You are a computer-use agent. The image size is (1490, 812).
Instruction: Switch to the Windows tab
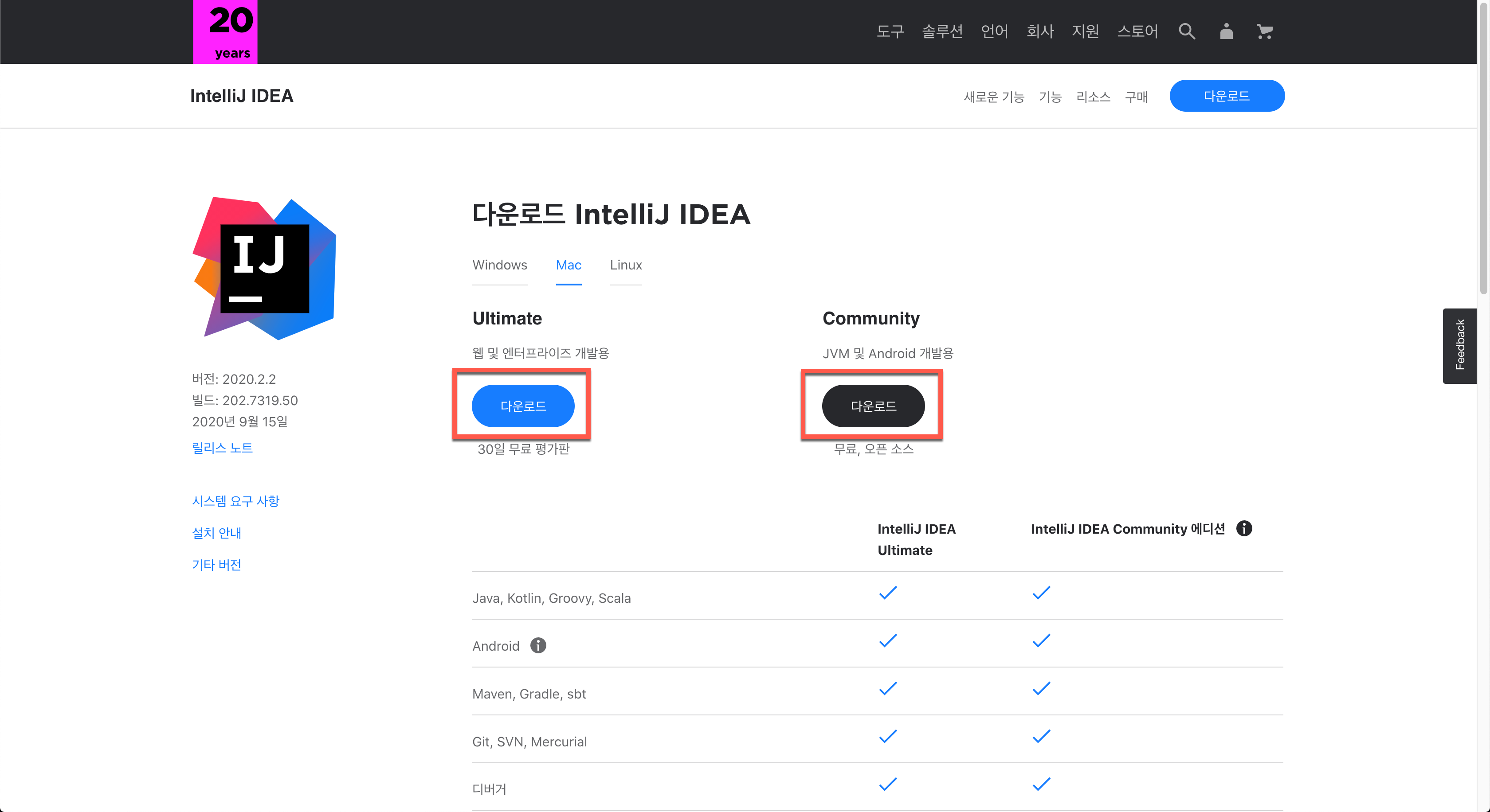click(499, 265)
